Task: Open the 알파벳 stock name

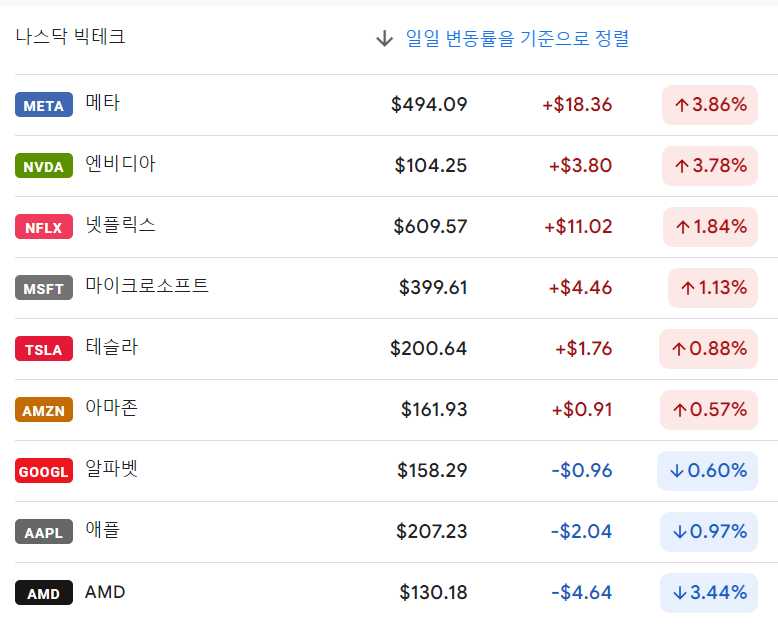Action: click(x=111, y=469)
